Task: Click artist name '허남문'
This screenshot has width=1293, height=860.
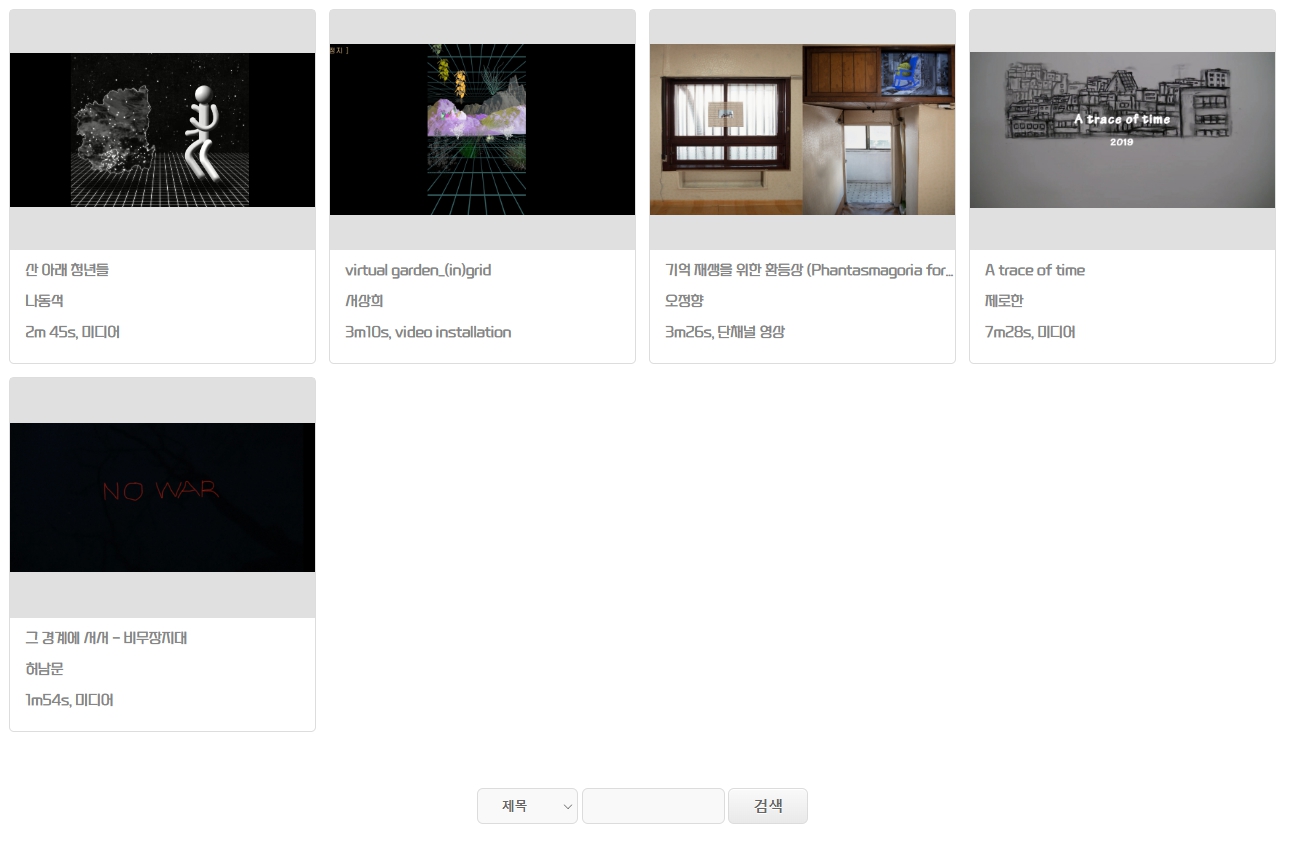Action: pyautogui.click(x=44, y=669)
